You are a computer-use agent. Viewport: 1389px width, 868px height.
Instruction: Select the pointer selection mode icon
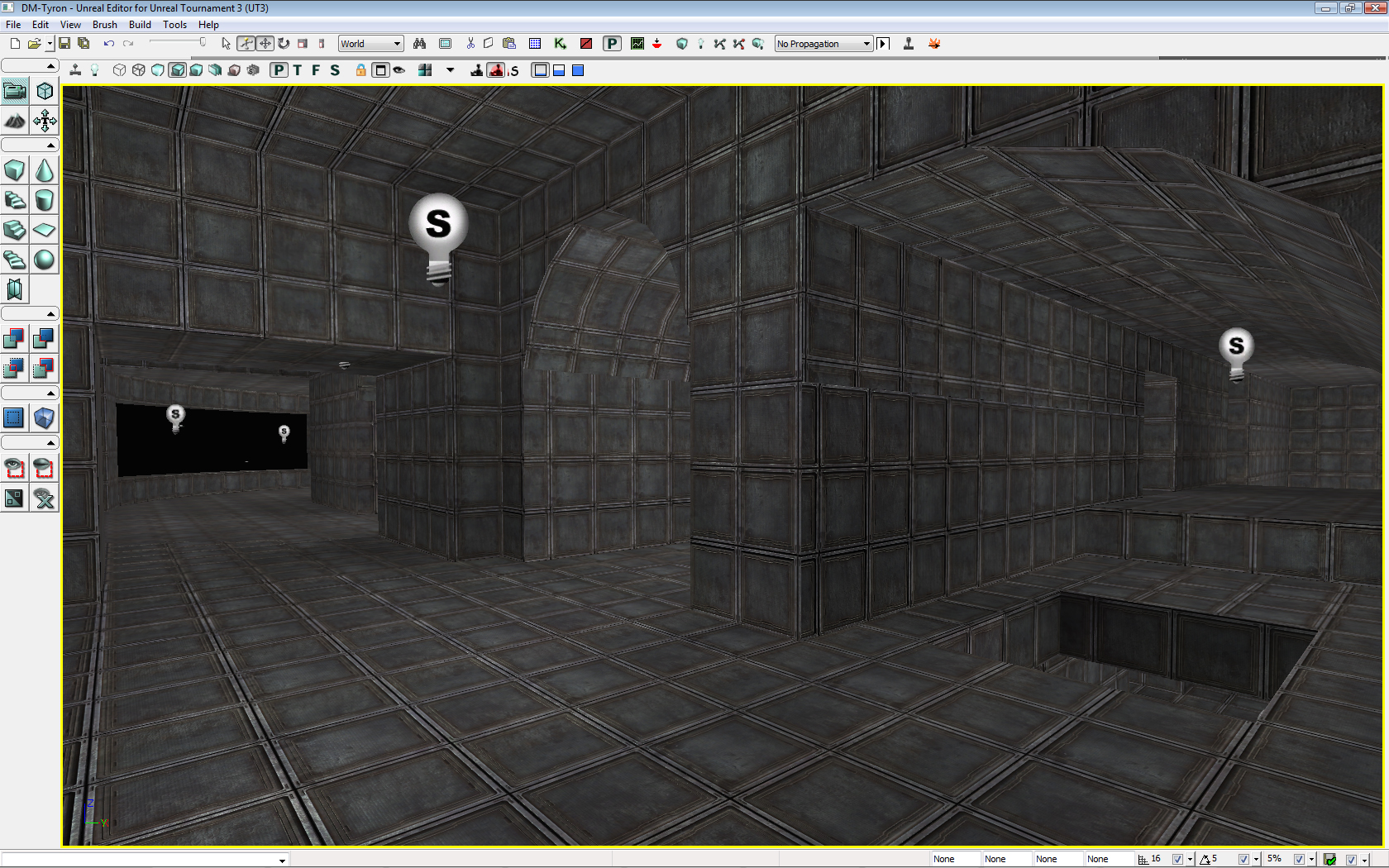[x=226, y=44]
